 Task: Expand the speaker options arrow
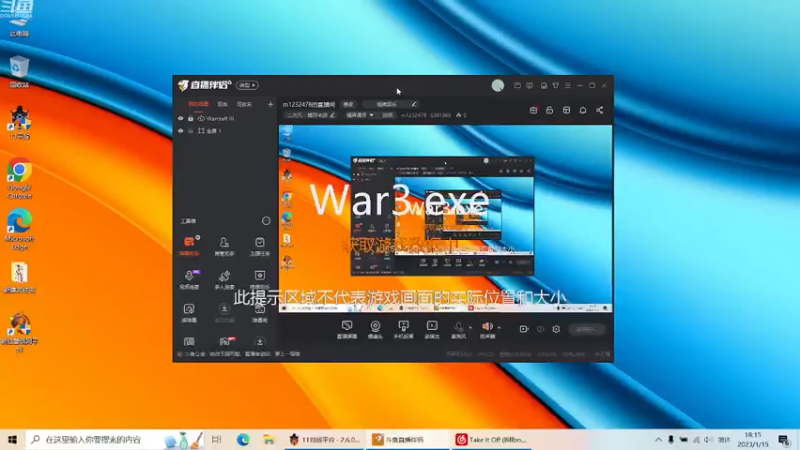tap(499, 328)
